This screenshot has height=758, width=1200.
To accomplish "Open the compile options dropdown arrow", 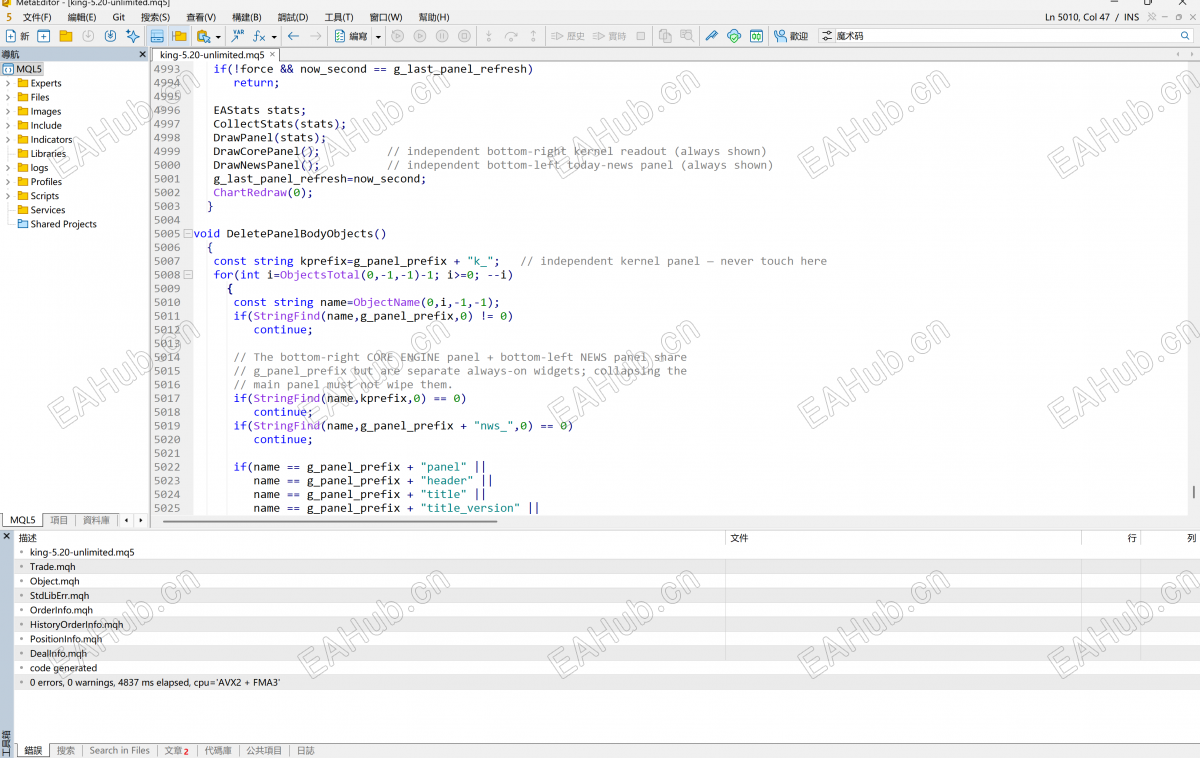I will point(378,36).
